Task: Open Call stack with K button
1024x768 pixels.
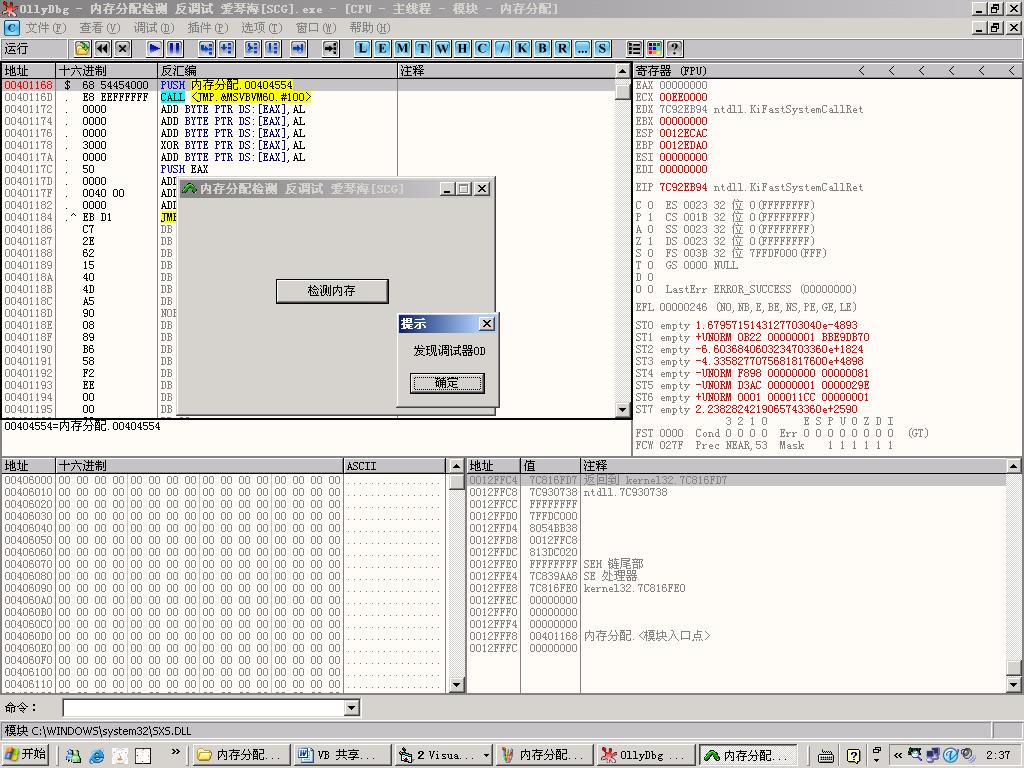Action: 522,48
